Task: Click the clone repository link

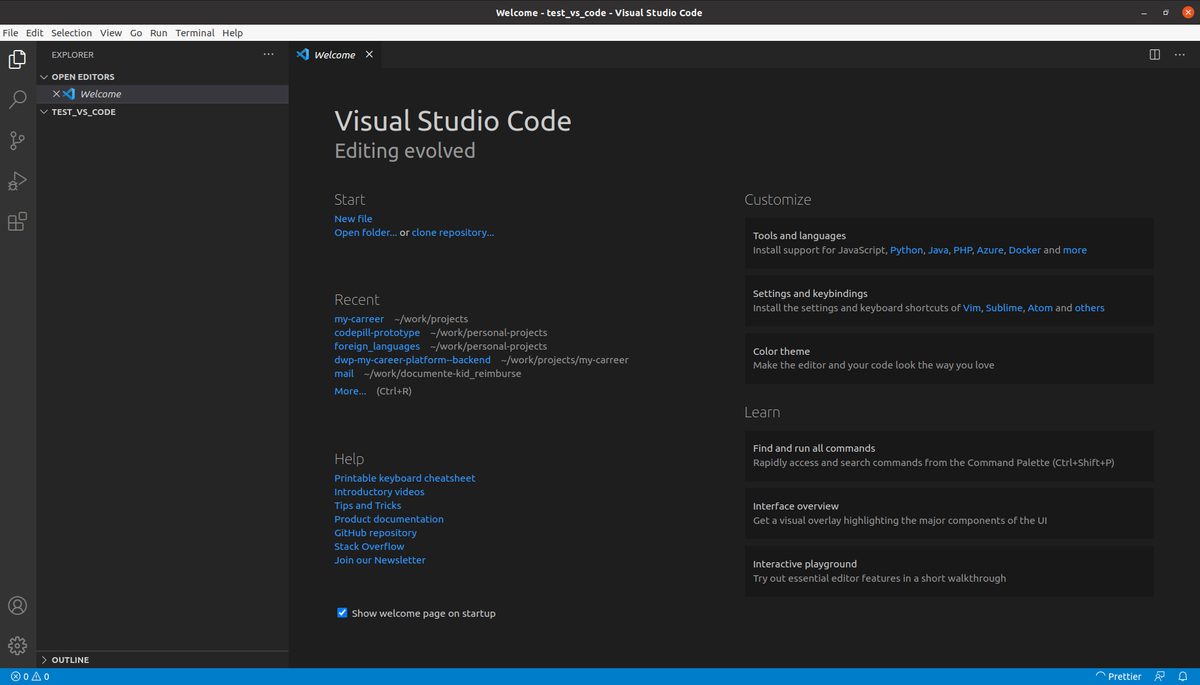Action: [x=452, y=232]
